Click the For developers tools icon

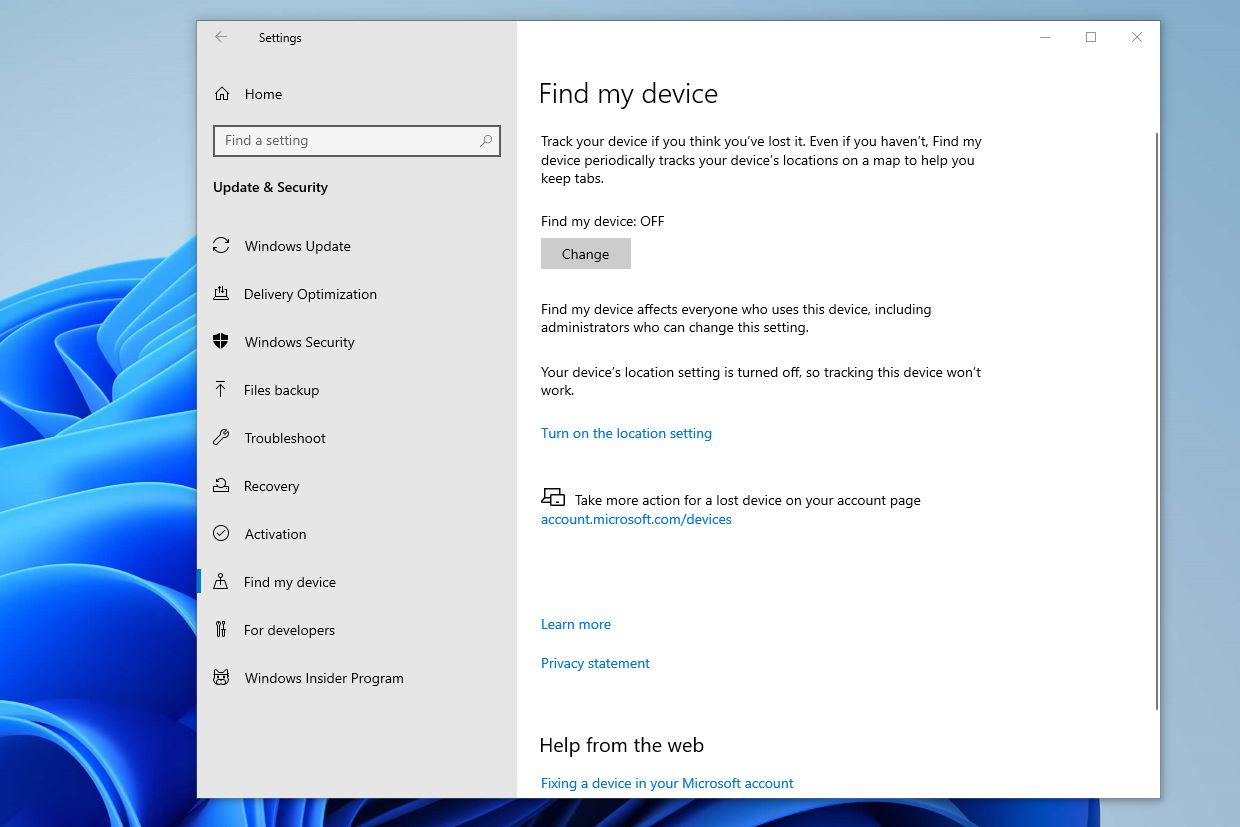click(221, 630)
